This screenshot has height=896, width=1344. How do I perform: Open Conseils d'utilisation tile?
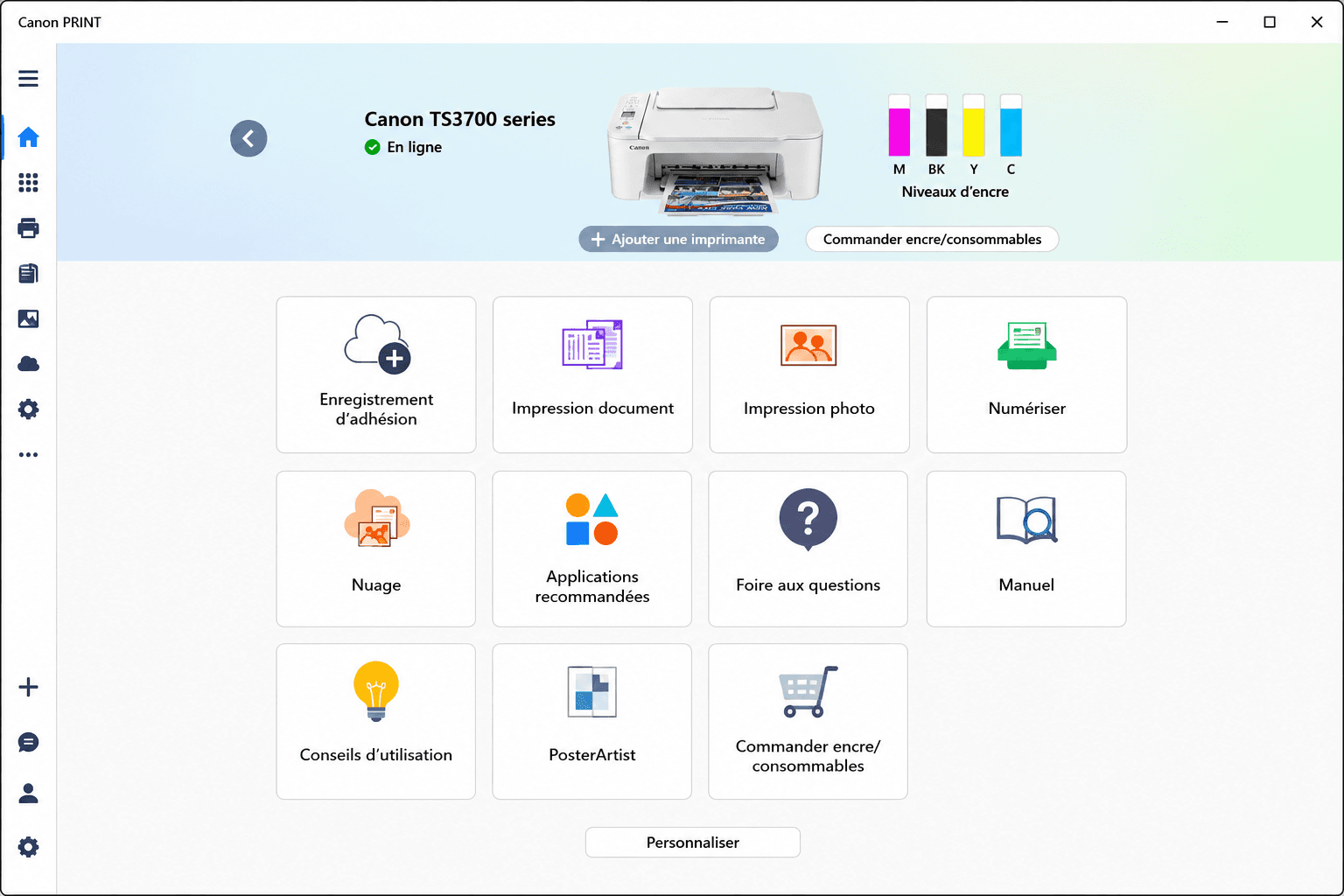coord(376,722)
